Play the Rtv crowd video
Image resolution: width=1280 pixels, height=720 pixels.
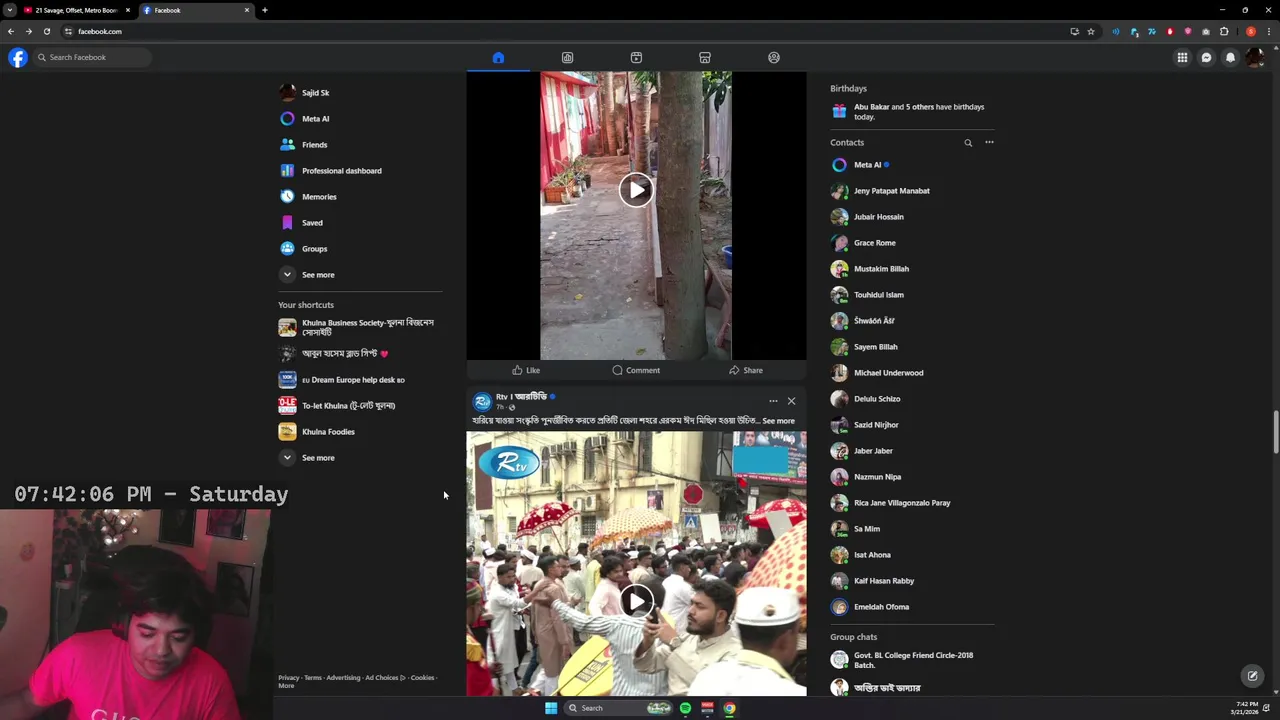tap(636, 601)
